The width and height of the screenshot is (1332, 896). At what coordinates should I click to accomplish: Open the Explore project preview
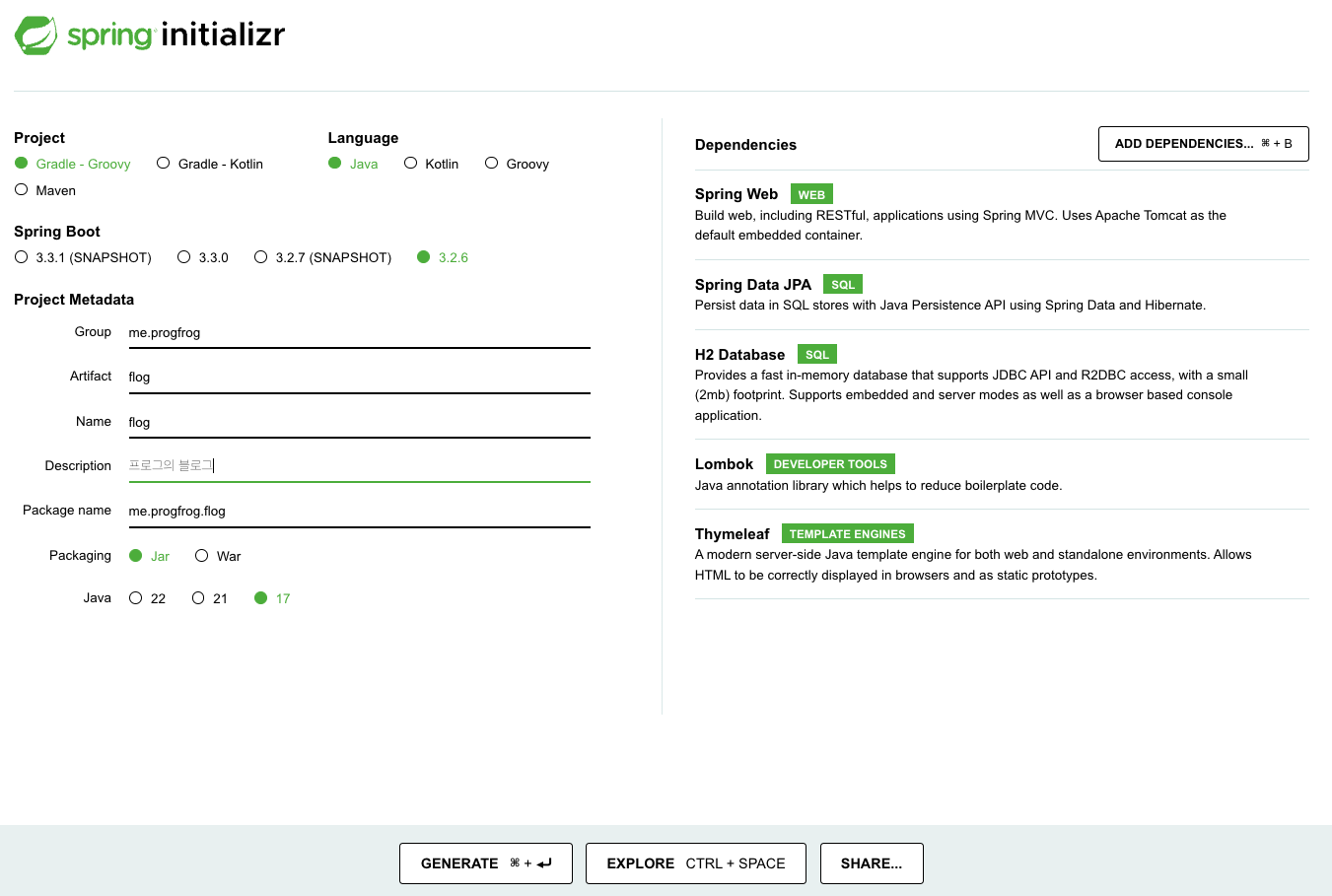point(696,863)
